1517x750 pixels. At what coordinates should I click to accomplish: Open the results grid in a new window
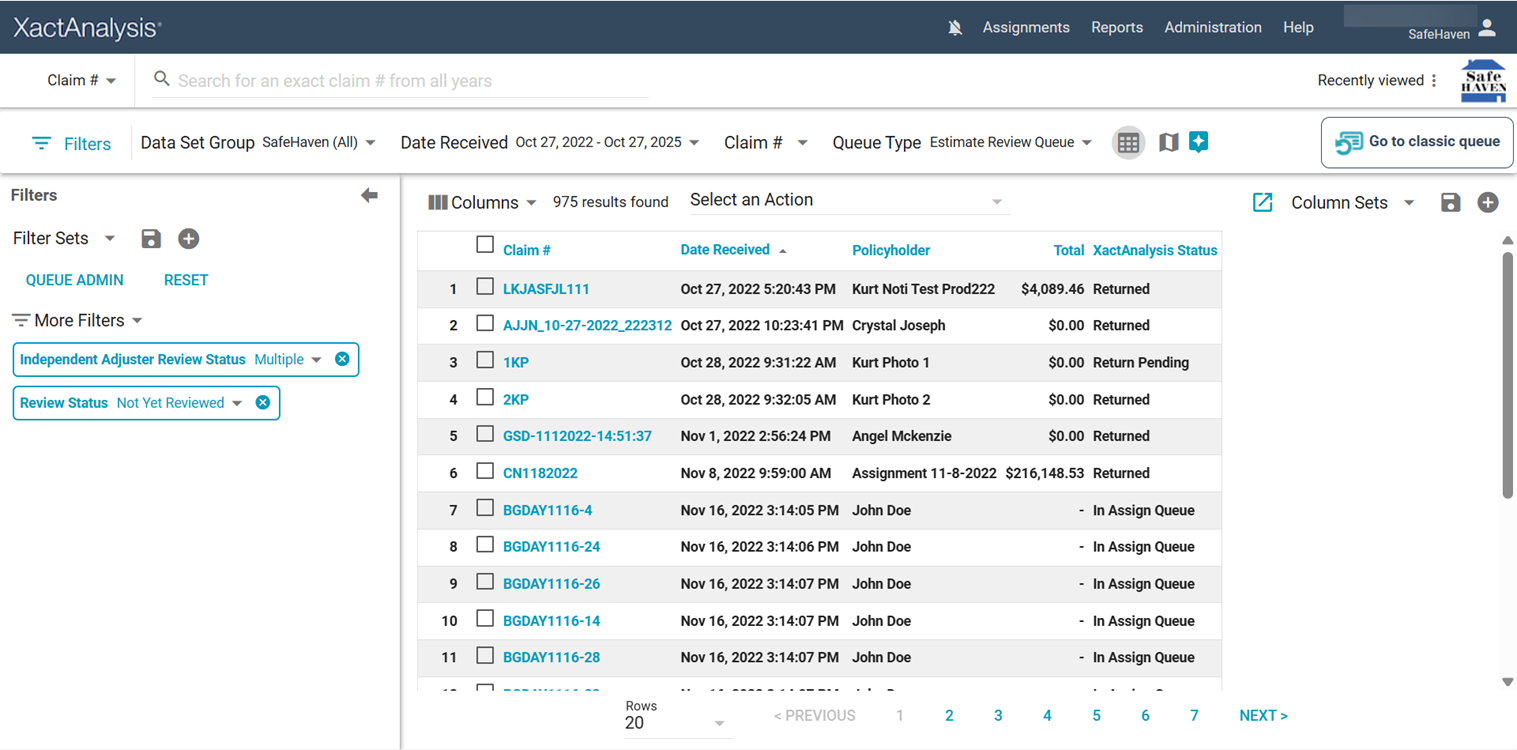[x=1263, y=203]
